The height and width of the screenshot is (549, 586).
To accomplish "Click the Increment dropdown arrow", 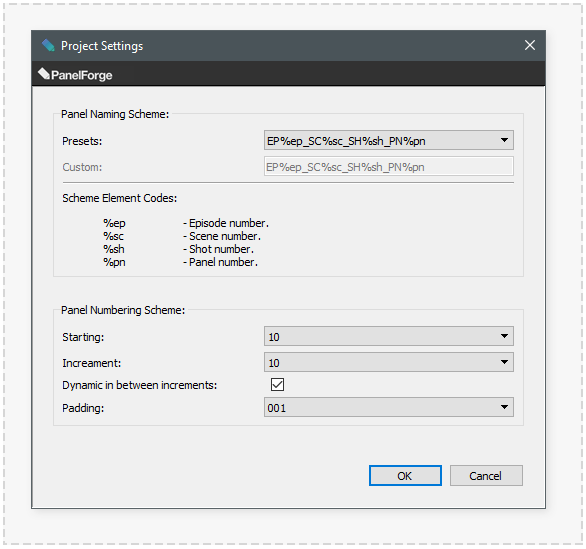I will coord(504,362).
